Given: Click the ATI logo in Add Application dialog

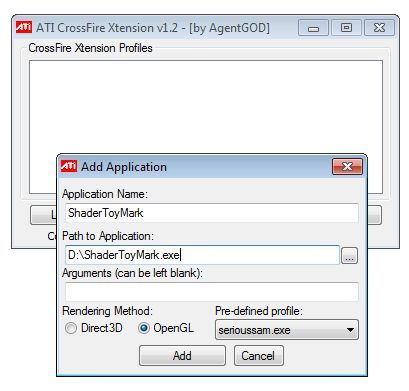Looking at the screenshot, I should 69,166.
